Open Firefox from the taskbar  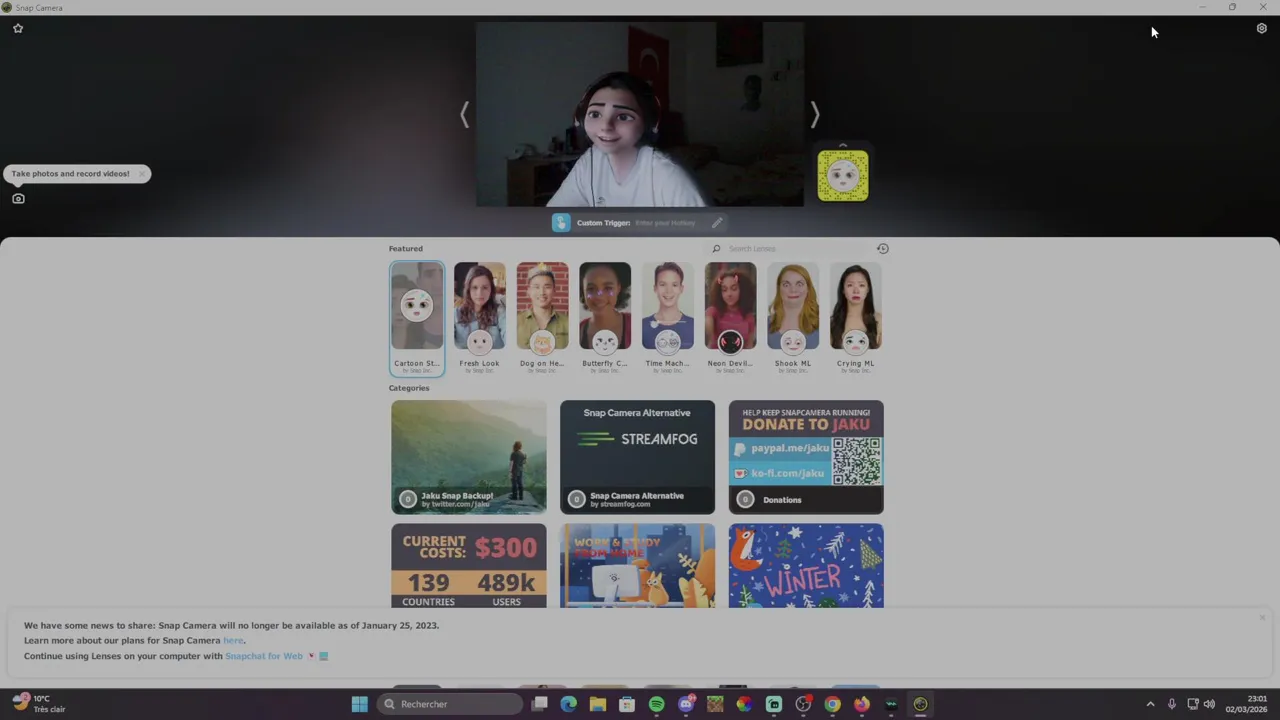(x=862, y=704)
